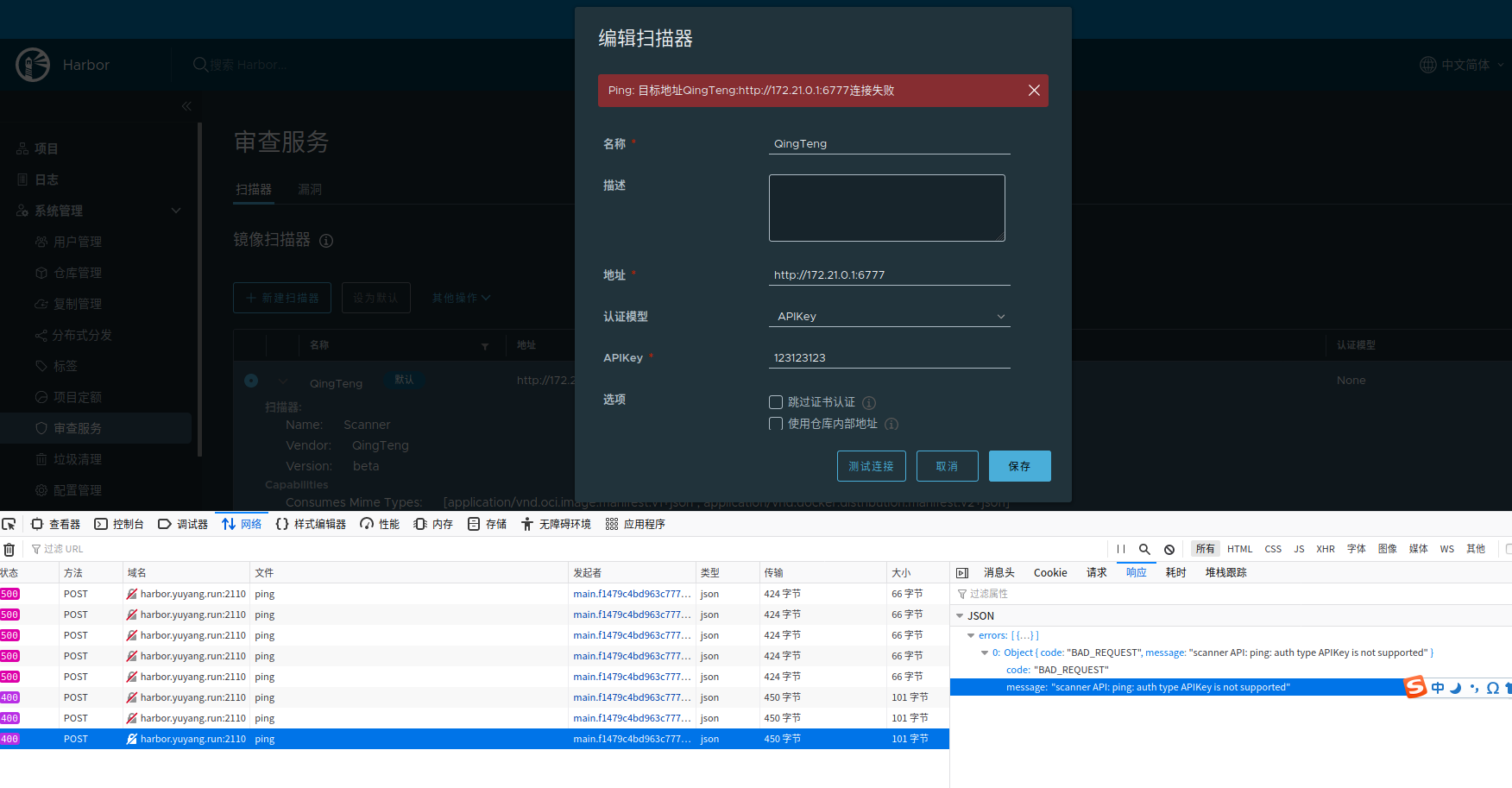Open the Cookie tab in devtools
The image size is (1512, 788).
coord(1049,572)
